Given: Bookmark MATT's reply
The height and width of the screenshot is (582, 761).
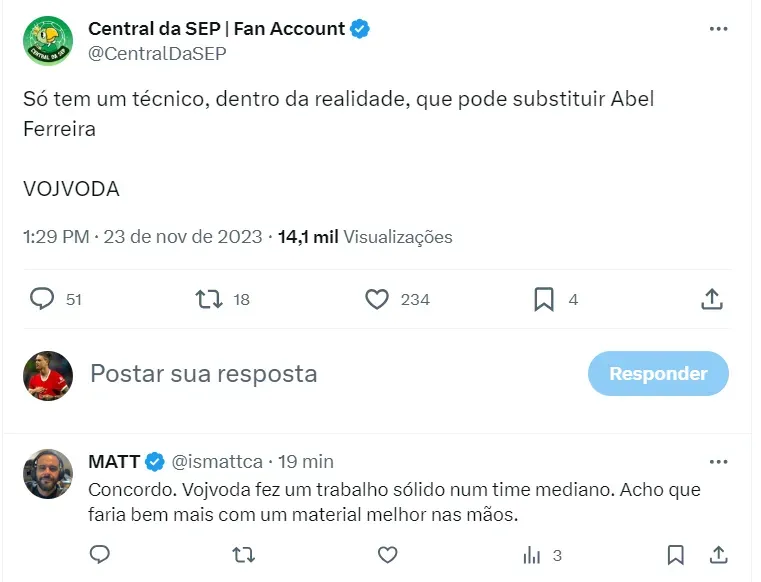Looking at the screenshot, I should click(x=676, y=554).
